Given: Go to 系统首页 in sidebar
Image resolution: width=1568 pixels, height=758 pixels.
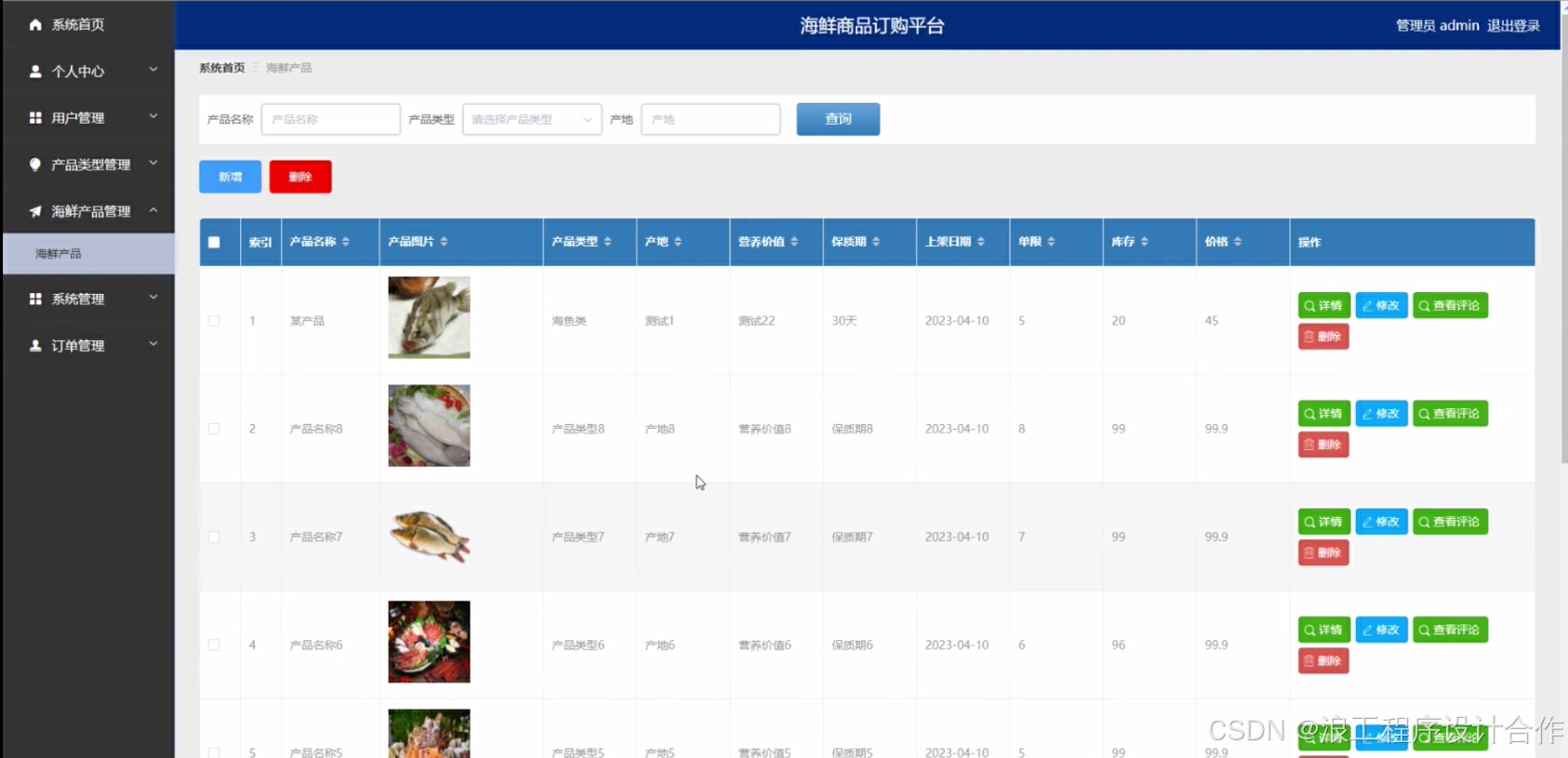Looking at the screenshot, I should pos(88,24).
